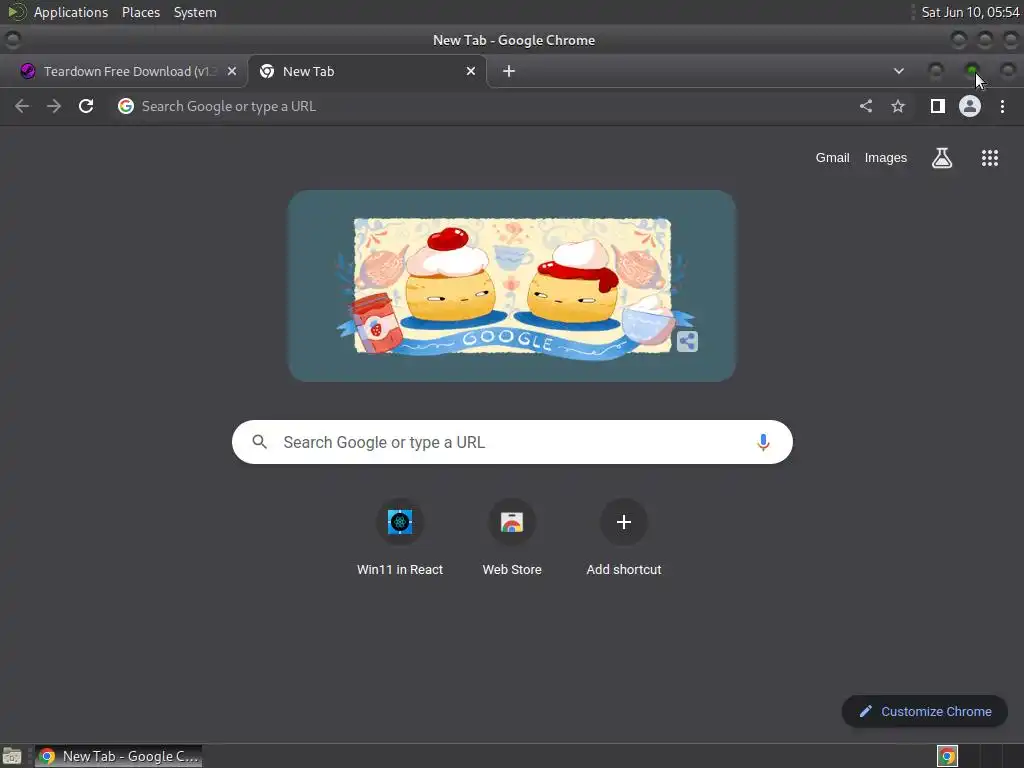
Task: Click the Add shortcut plus icon
Action: click(623, 522)
